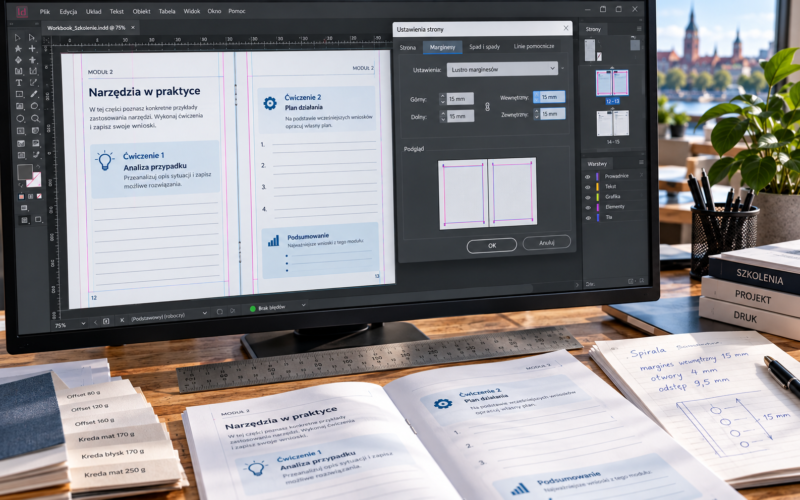The image size is (800, 500).
Task: Open the Edycja menu
Action: coord(68,11)
